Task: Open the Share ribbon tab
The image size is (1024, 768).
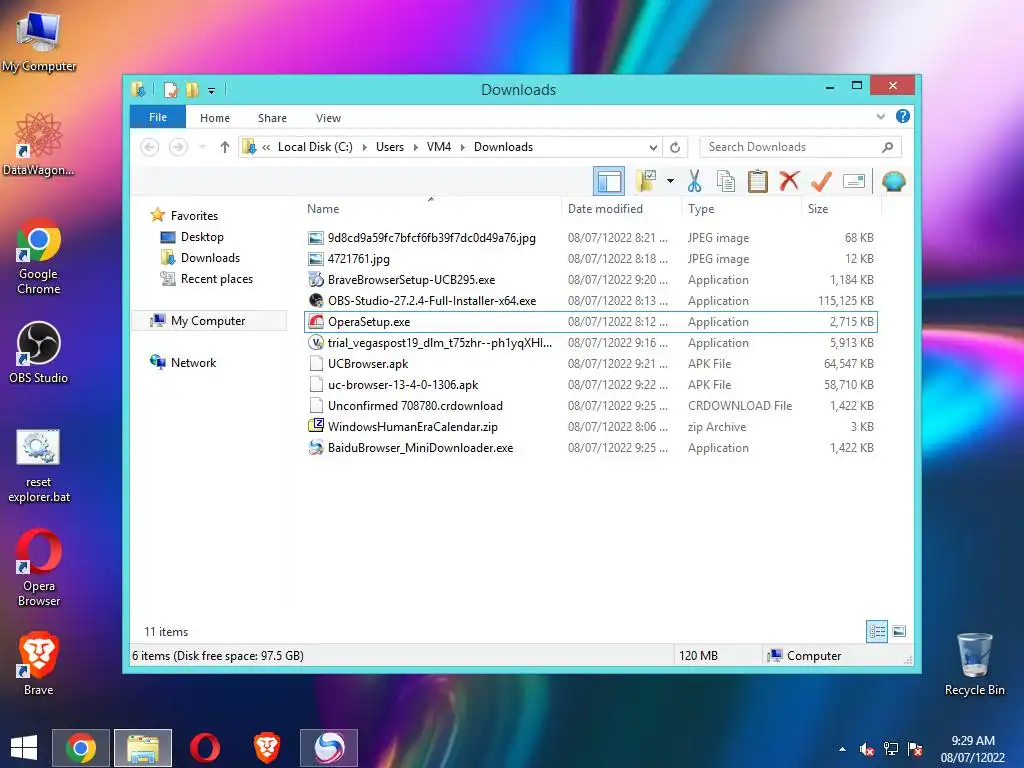Action: pos(272,118)
